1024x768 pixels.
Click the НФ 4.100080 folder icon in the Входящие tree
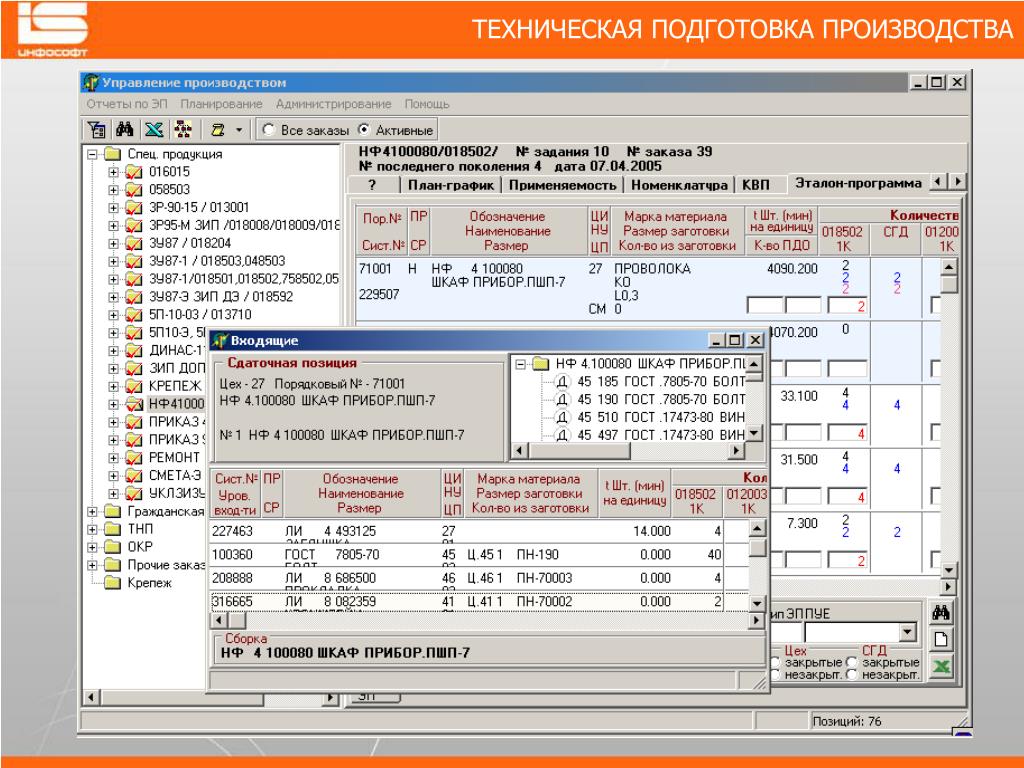tap(541, 364)
